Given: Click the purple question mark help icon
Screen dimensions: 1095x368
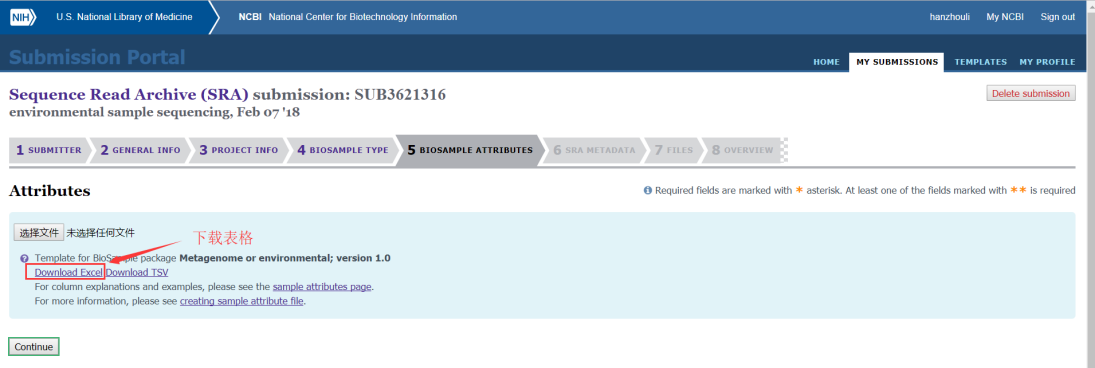Looking at the screenshot, I should pos(24,258).
